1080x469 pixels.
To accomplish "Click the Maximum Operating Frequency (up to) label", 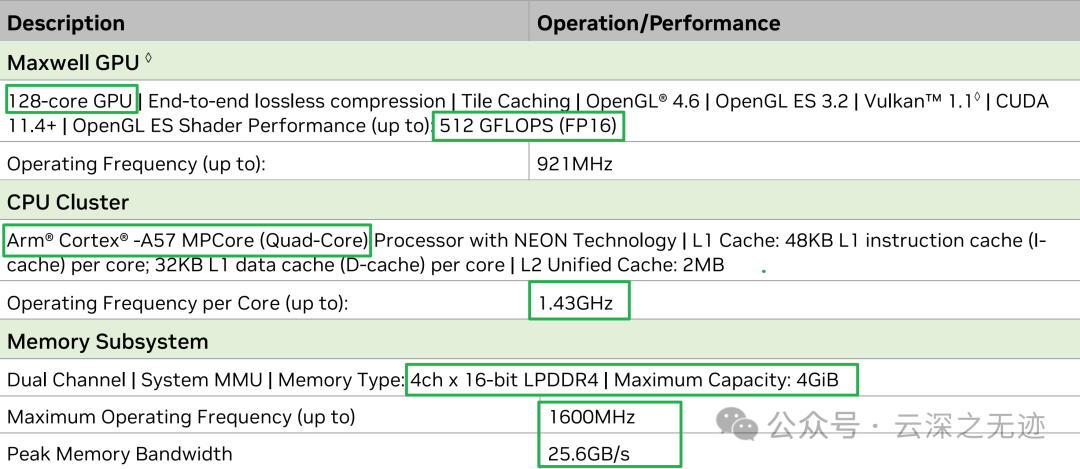I will tap(181, 416).
